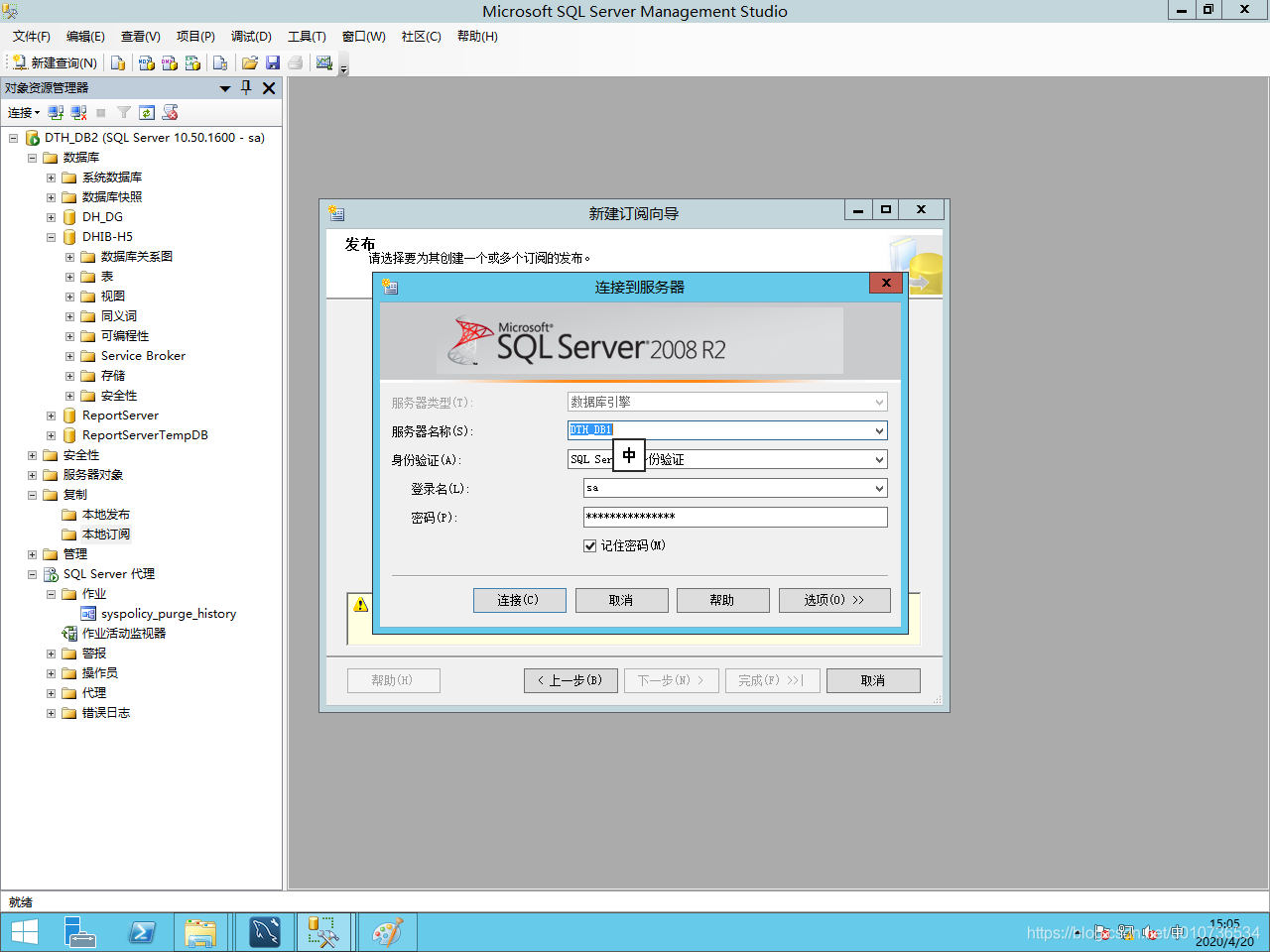Screen dimensions: 1270x952
Task: Click the Activity Monitor toolbar icon
Action: coord(324,62)
